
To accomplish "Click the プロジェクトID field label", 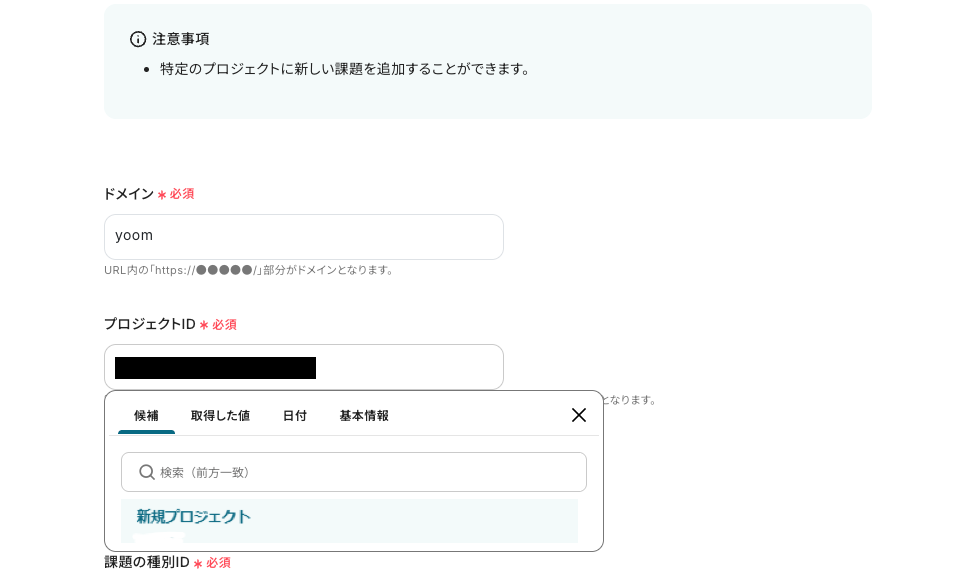I will click(x=150, y=324).
